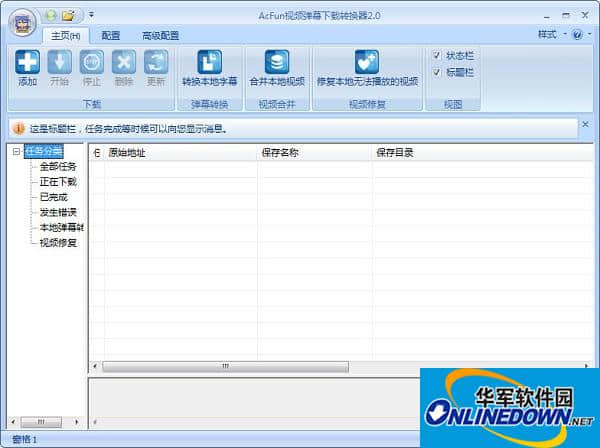Sort by 保存名称 column header

point(315,153)
